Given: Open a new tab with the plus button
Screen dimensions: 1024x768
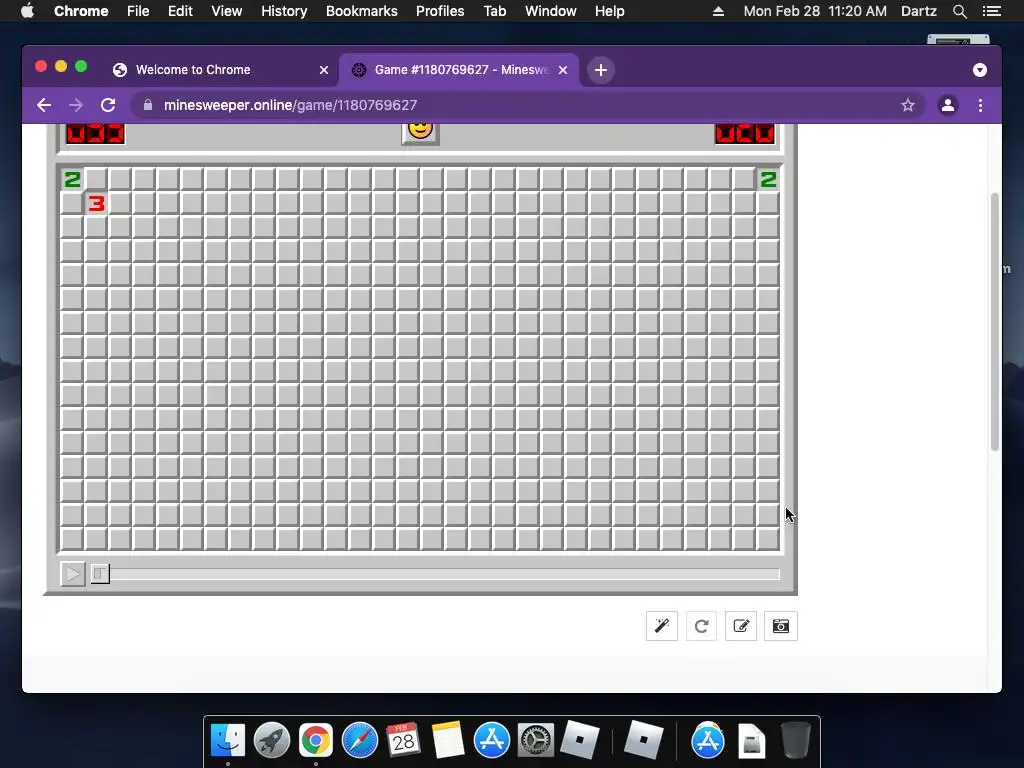Looking at the screenshot, I should (x=601, y=70).
